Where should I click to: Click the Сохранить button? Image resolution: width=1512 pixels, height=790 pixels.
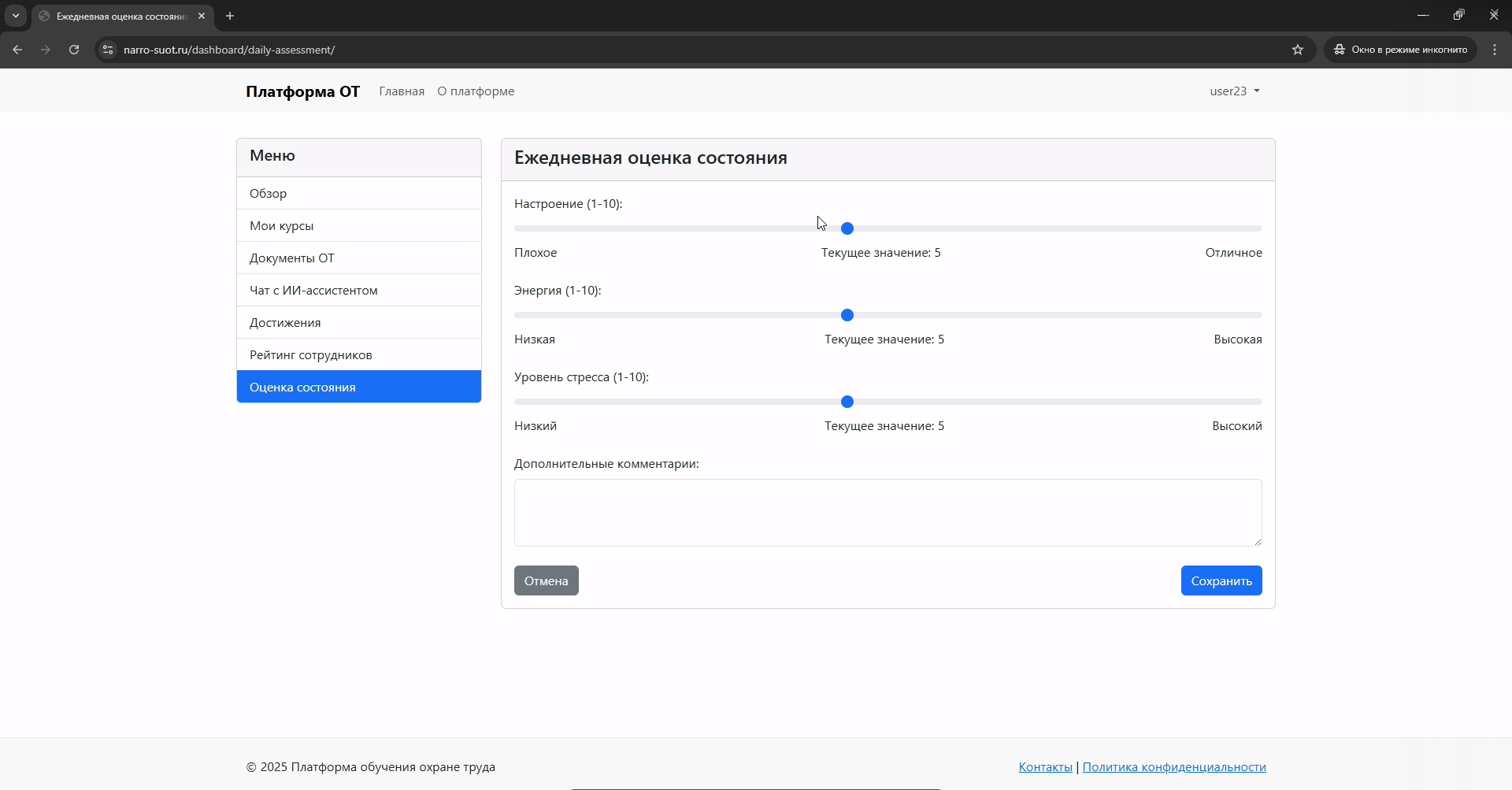(x=1221, y=581)
